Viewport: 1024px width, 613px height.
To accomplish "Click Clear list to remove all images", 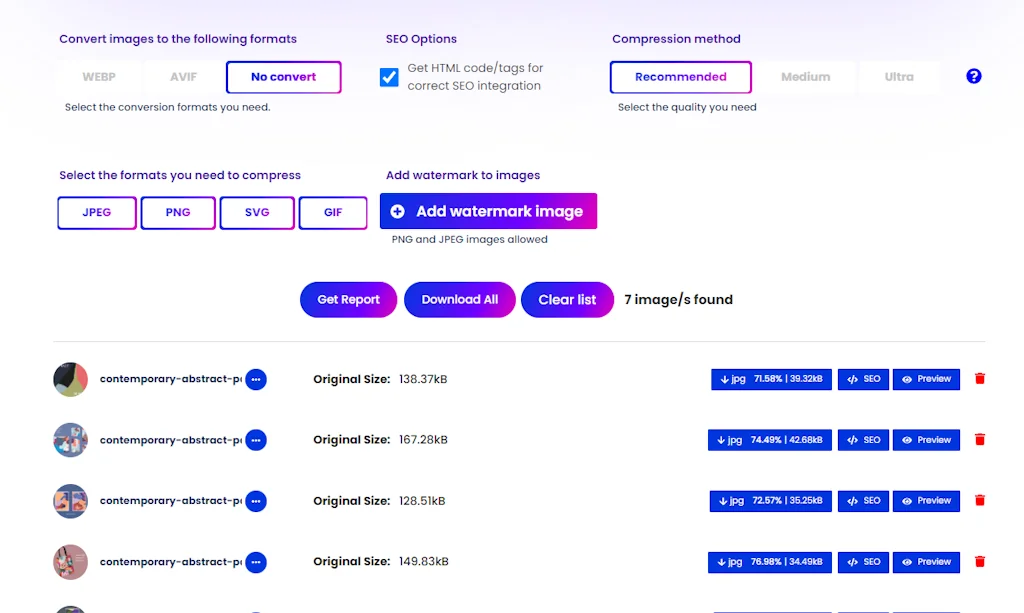I will (567, 299).
